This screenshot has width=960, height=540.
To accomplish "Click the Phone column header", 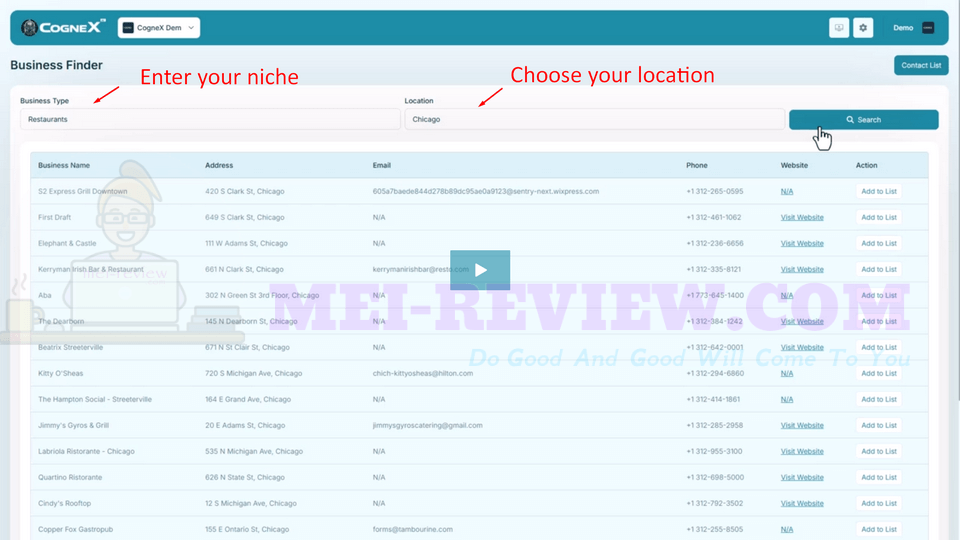I will click(x=697, y=165).
